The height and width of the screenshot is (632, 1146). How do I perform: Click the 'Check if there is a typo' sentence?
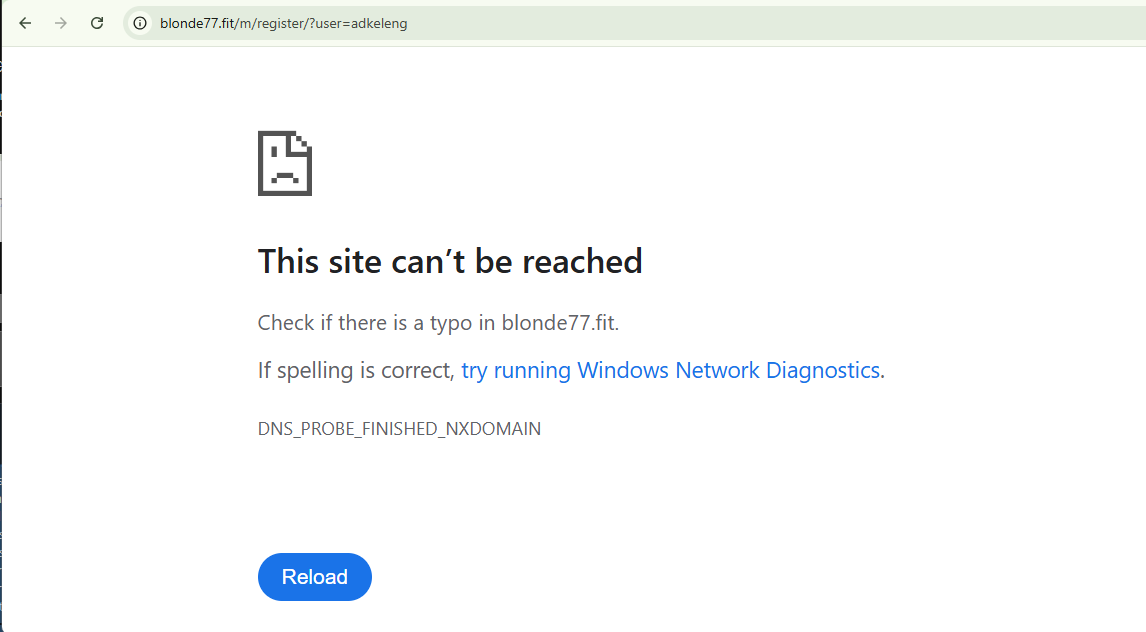click(x=439, y=323)
